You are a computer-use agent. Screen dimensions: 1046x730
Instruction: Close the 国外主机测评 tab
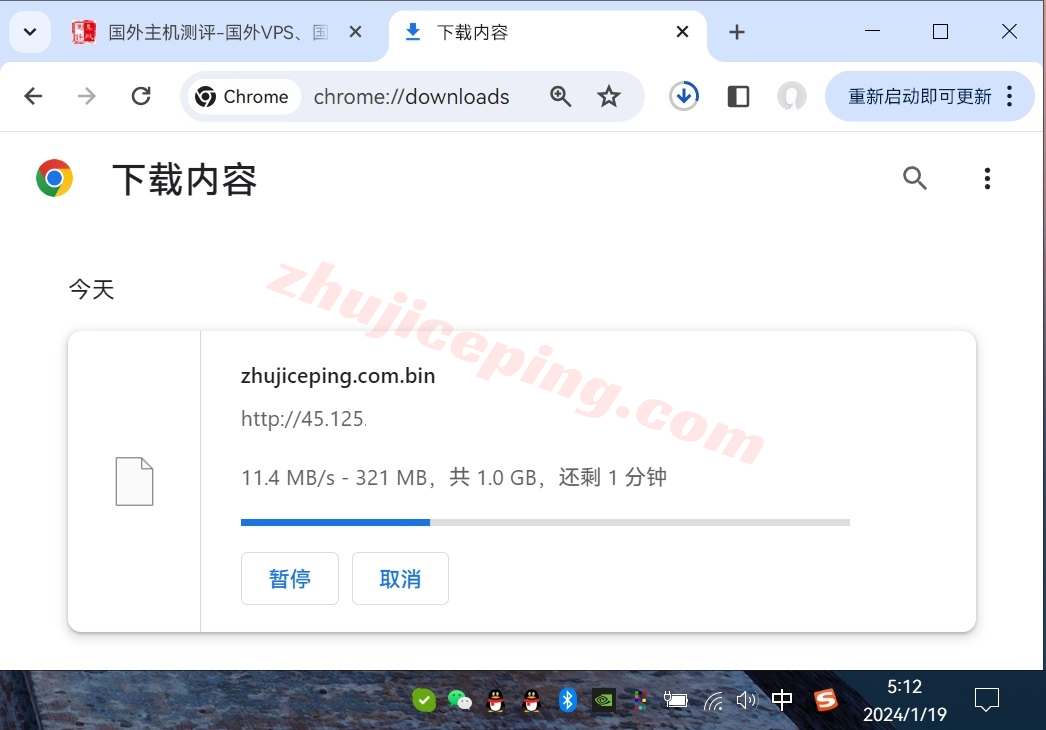pos(356,32)
